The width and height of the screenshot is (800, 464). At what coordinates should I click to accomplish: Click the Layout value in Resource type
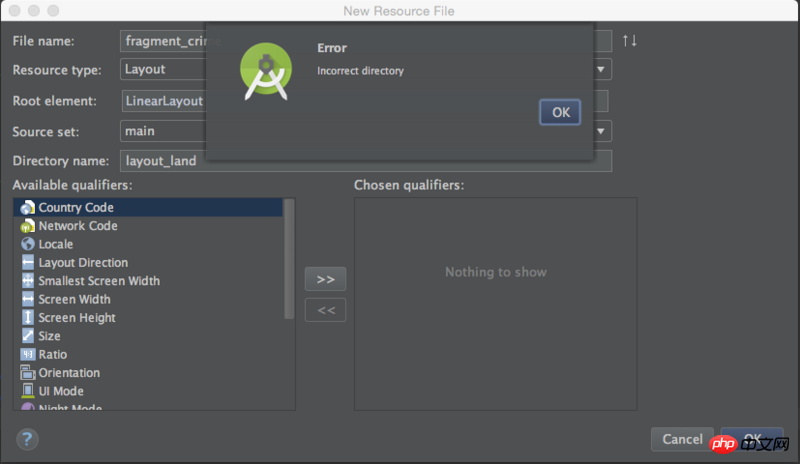145,69
